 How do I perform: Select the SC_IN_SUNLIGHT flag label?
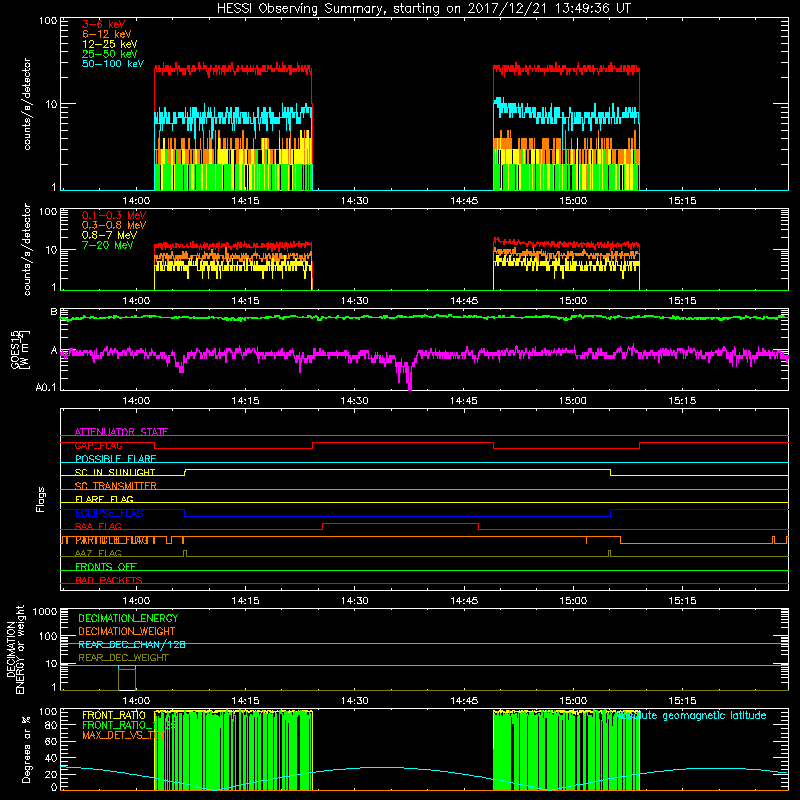pos(115,472)
